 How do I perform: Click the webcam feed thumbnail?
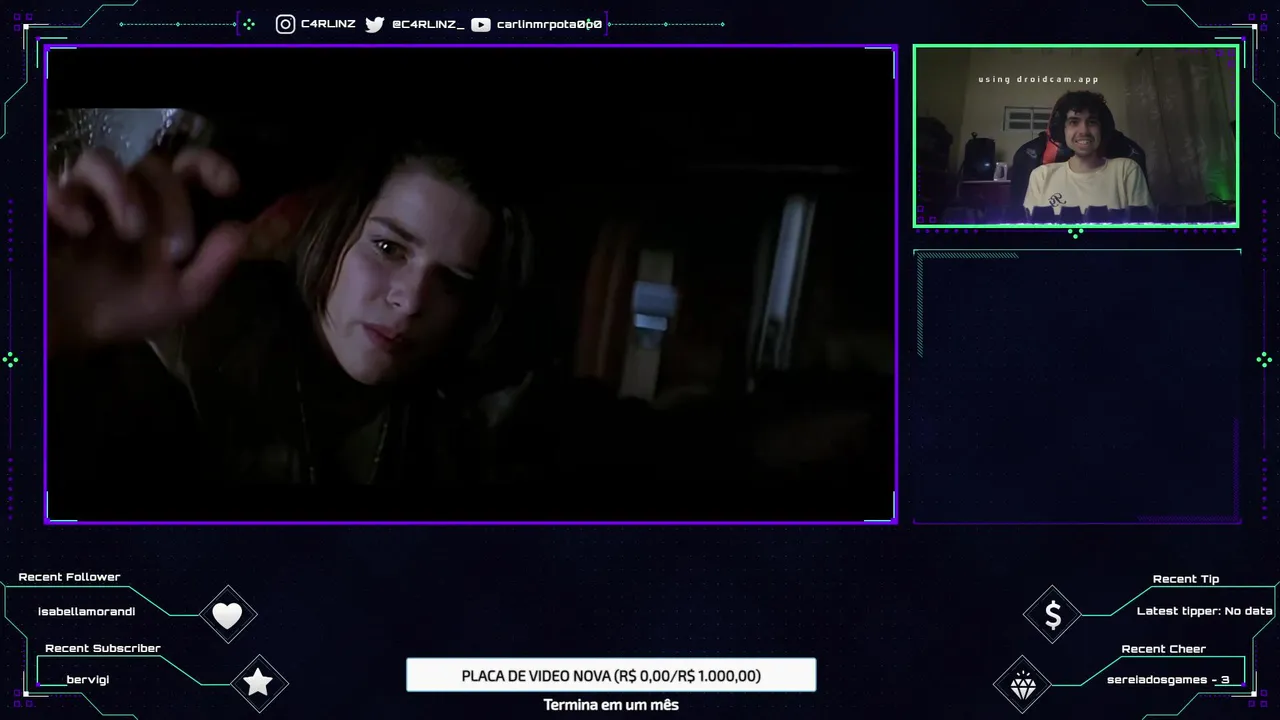1076,136
